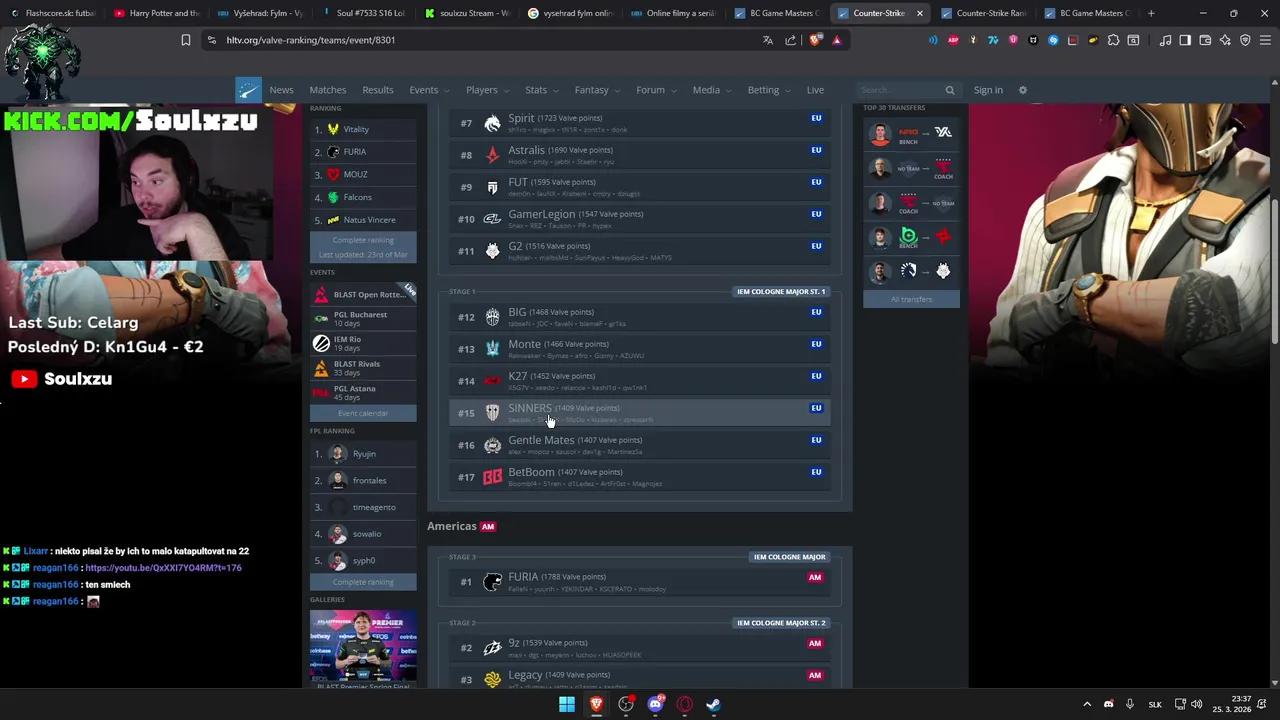Viewport: 1280px width, 720px height.
Task: Open a new browser tab with plus
Action: click(1151, 13)
